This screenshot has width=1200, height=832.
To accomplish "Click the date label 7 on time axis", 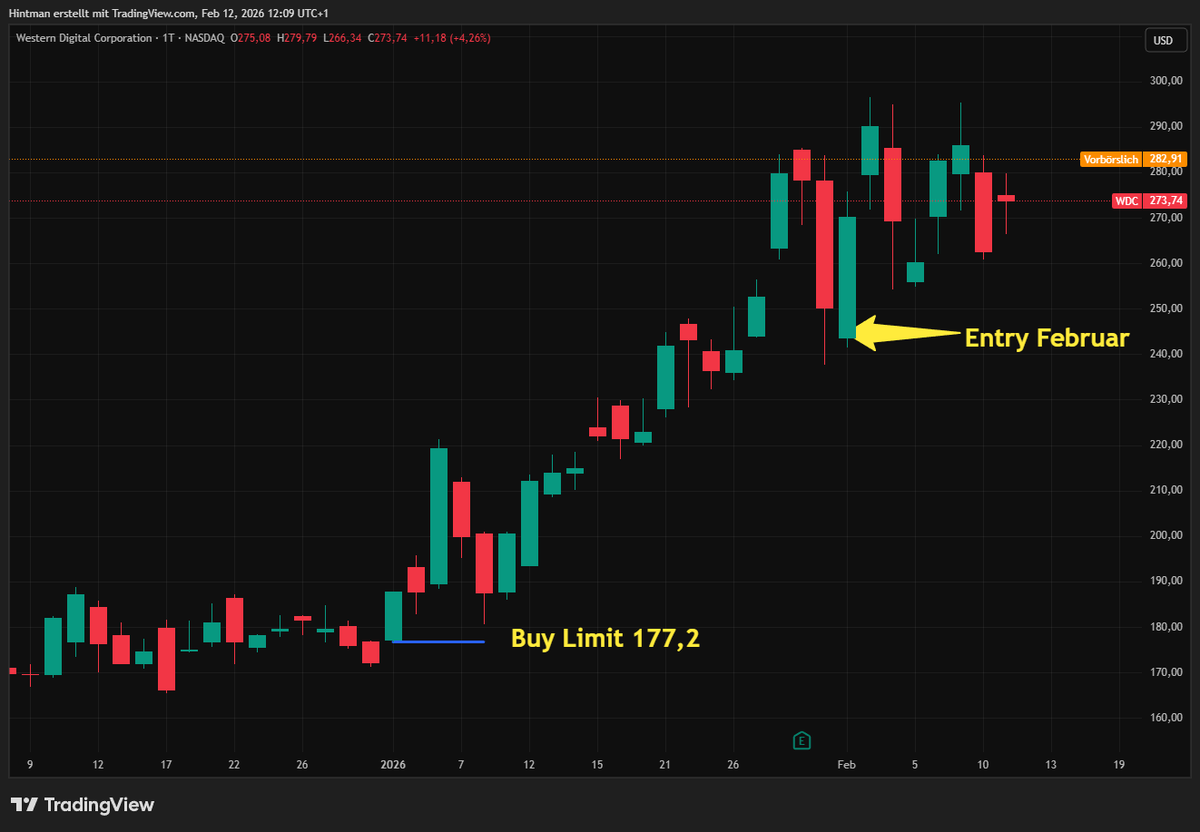I will click(461, 765).
